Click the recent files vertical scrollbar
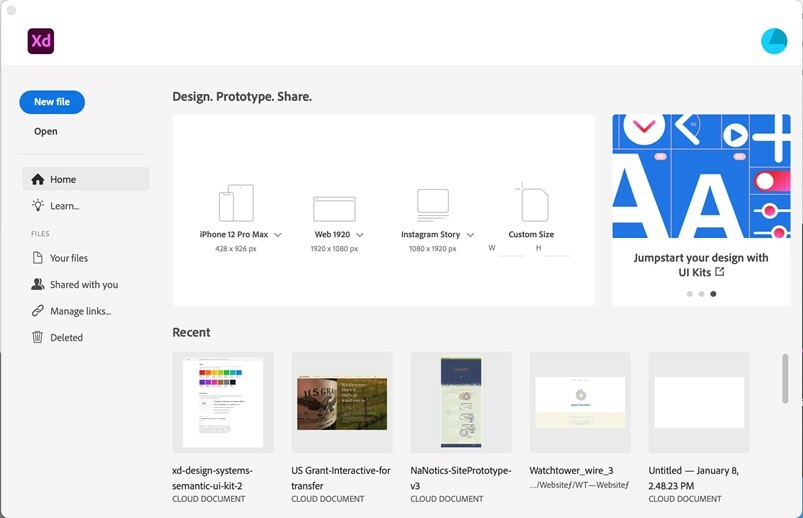The height and width of the screenshot is (518, 803). (x=785, y=379)
